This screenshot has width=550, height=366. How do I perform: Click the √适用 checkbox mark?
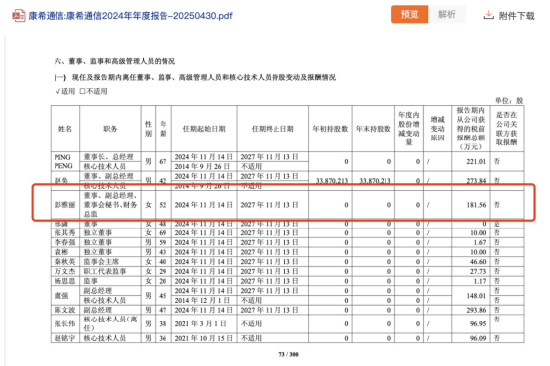pos(65,91)
